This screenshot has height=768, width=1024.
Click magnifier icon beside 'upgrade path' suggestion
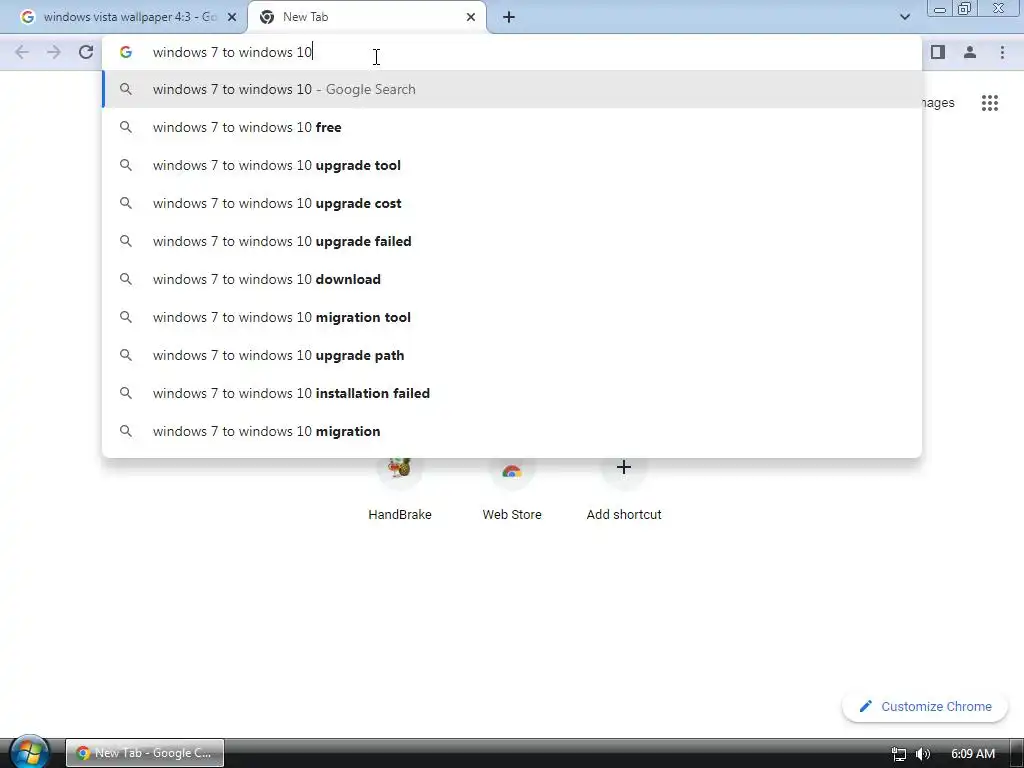tap(126, 355)
